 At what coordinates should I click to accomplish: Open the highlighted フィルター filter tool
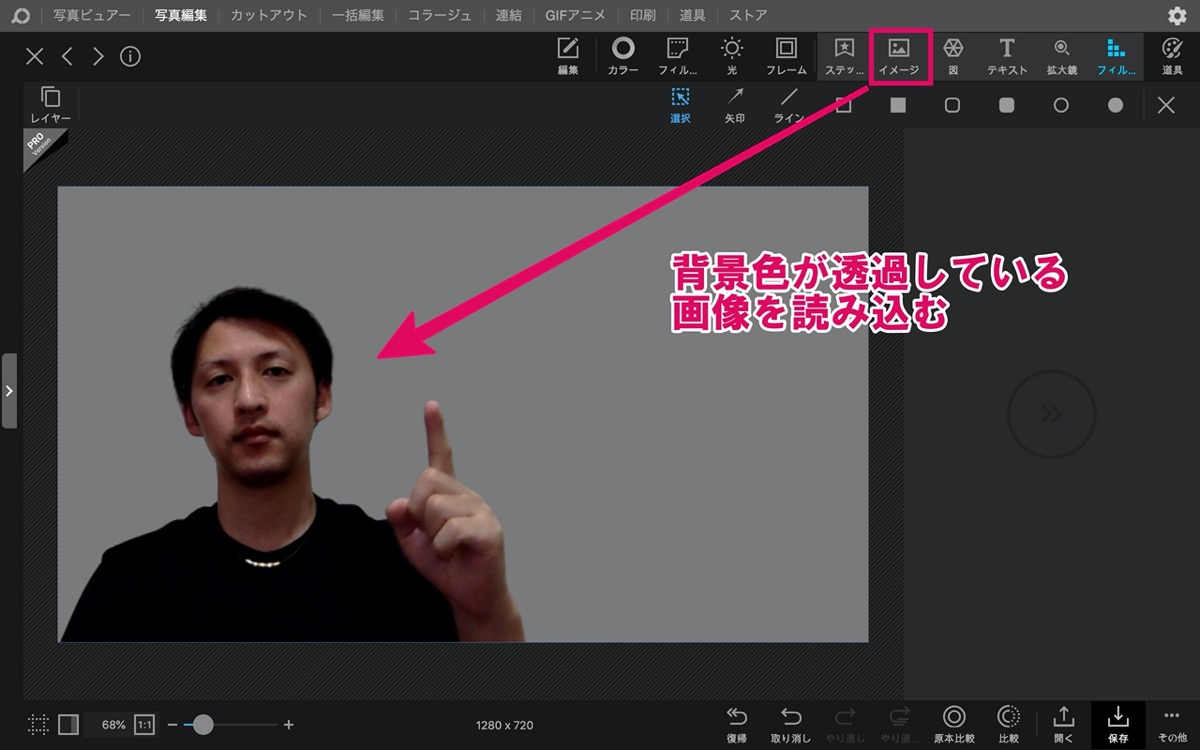pyautogui.click(x=1116, y=57)
